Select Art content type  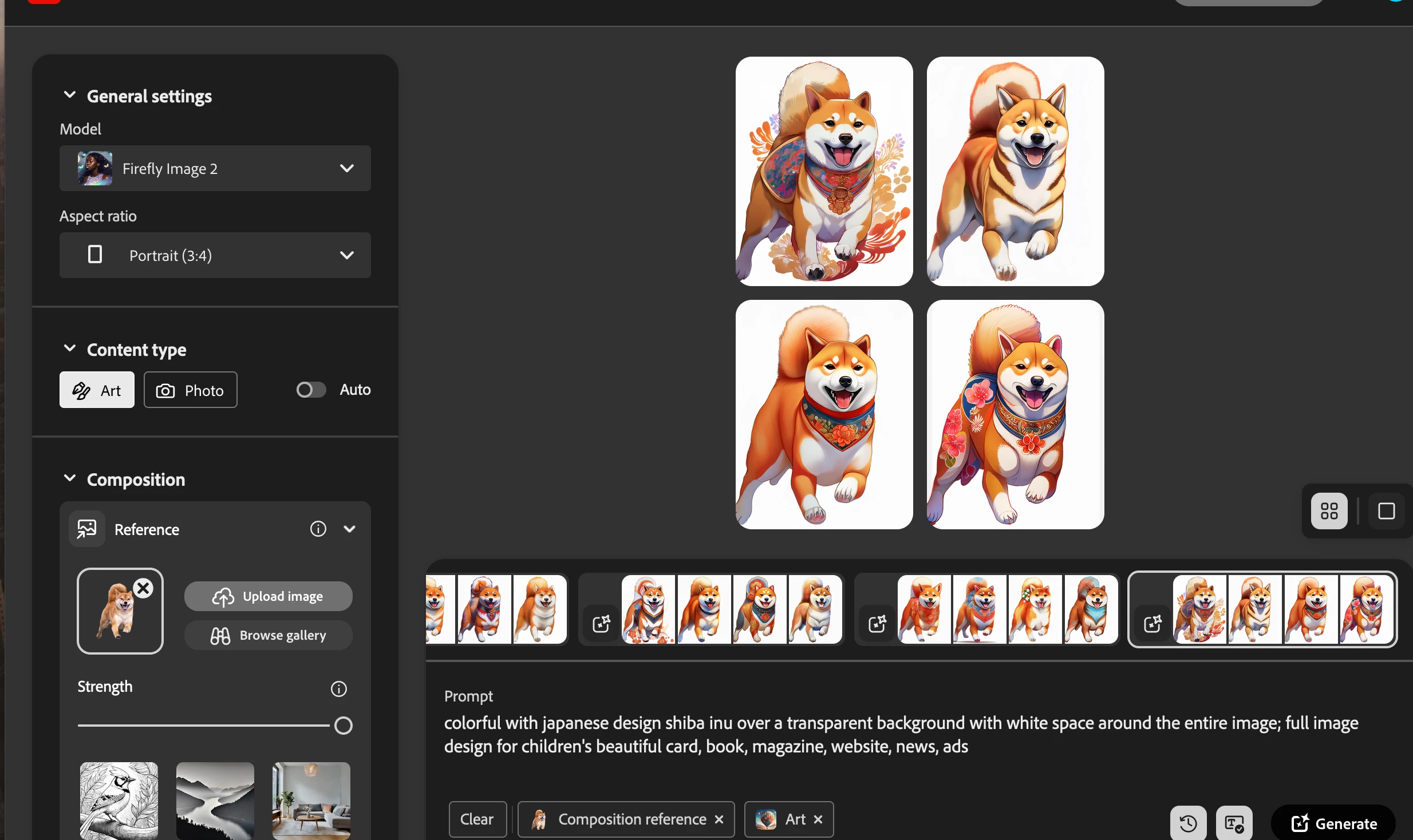97,390
